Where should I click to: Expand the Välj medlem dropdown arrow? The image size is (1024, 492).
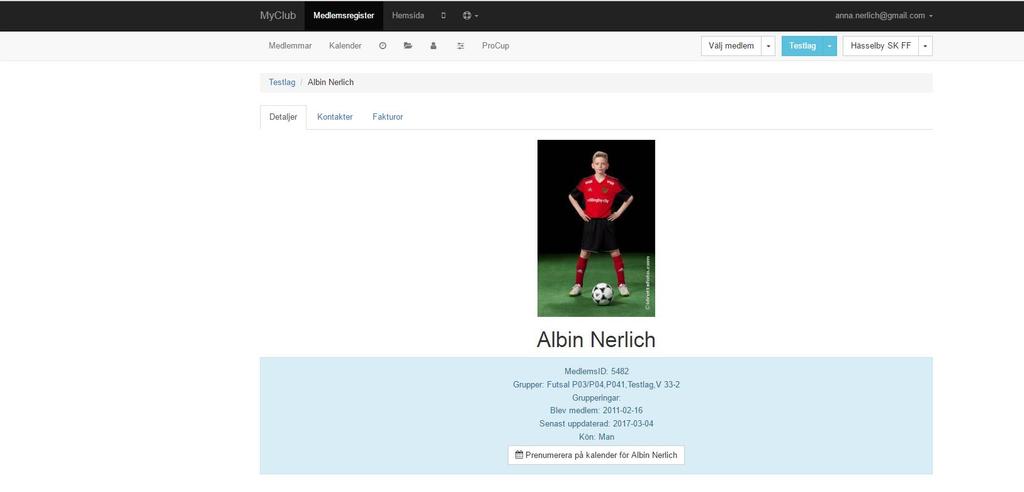click(769, 46)
